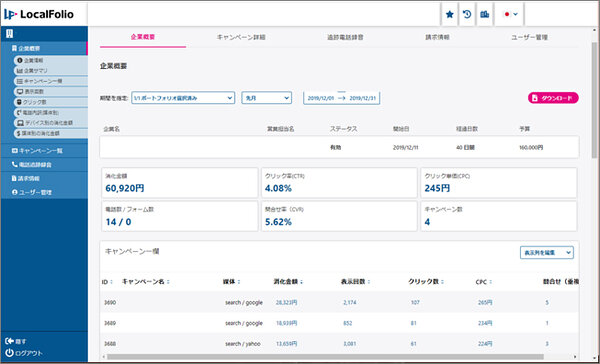This screenshot has height=364, width=600.
Task: Sort by the CPC column arrows
Action: pos(491,282)
